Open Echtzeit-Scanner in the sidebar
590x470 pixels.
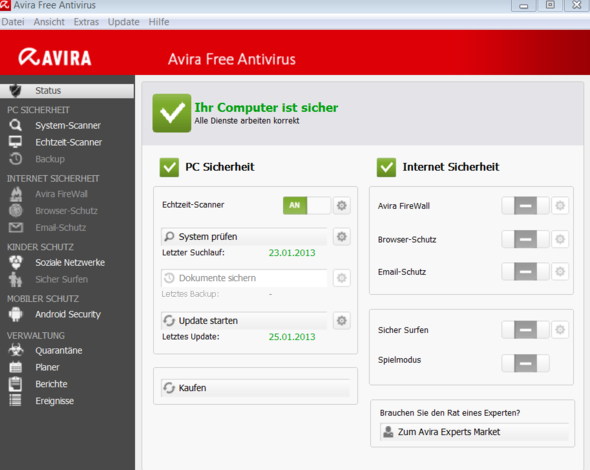pos(68,142)
